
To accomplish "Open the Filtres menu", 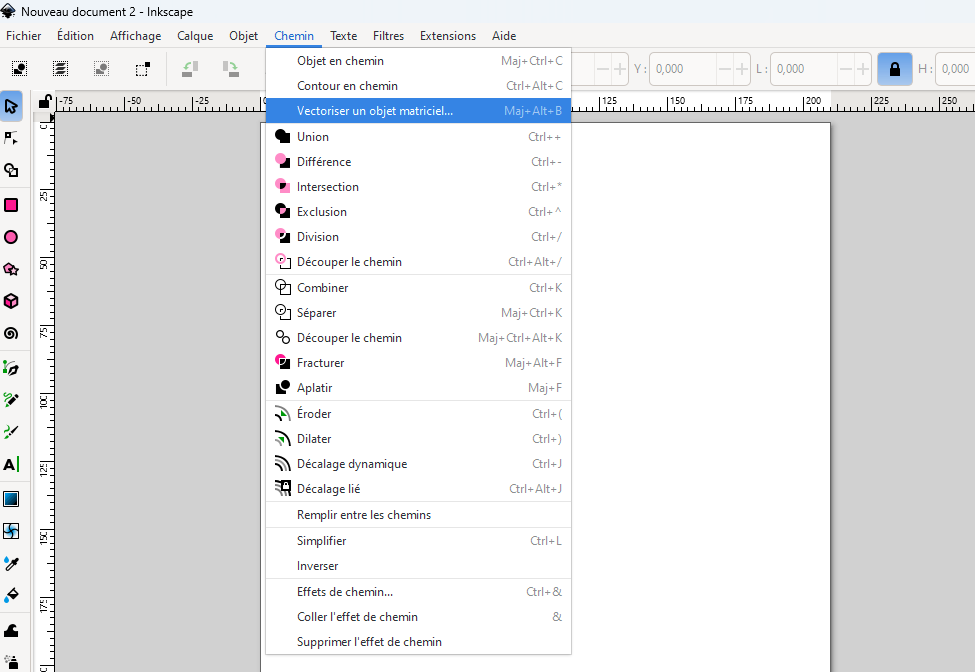I will pos(388,36).
